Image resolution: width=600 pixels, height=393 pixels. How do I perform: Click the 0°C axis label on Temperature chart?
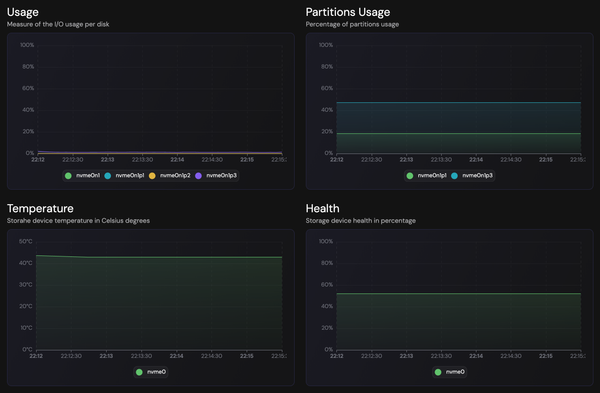[x=27, y=349]
